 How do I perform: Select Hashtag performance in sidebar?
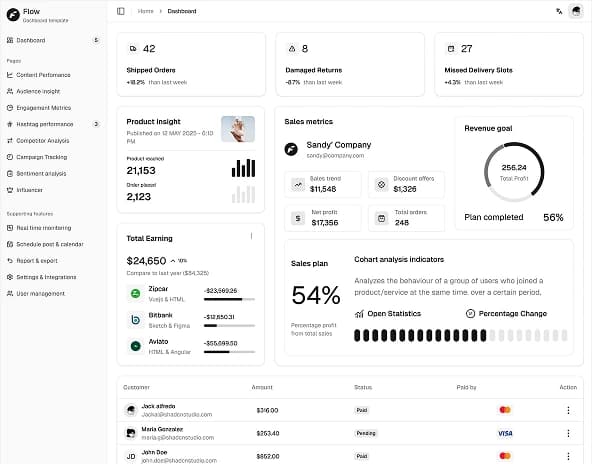coord(53,124)
